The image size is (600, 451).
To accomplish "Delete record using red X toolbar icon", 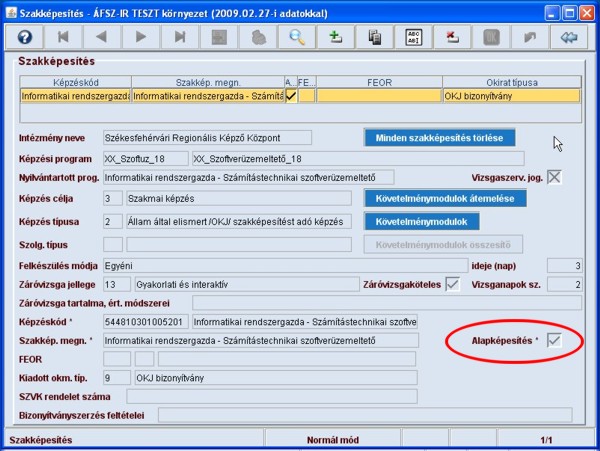I will pyautogui.click(x=451, y=37).
